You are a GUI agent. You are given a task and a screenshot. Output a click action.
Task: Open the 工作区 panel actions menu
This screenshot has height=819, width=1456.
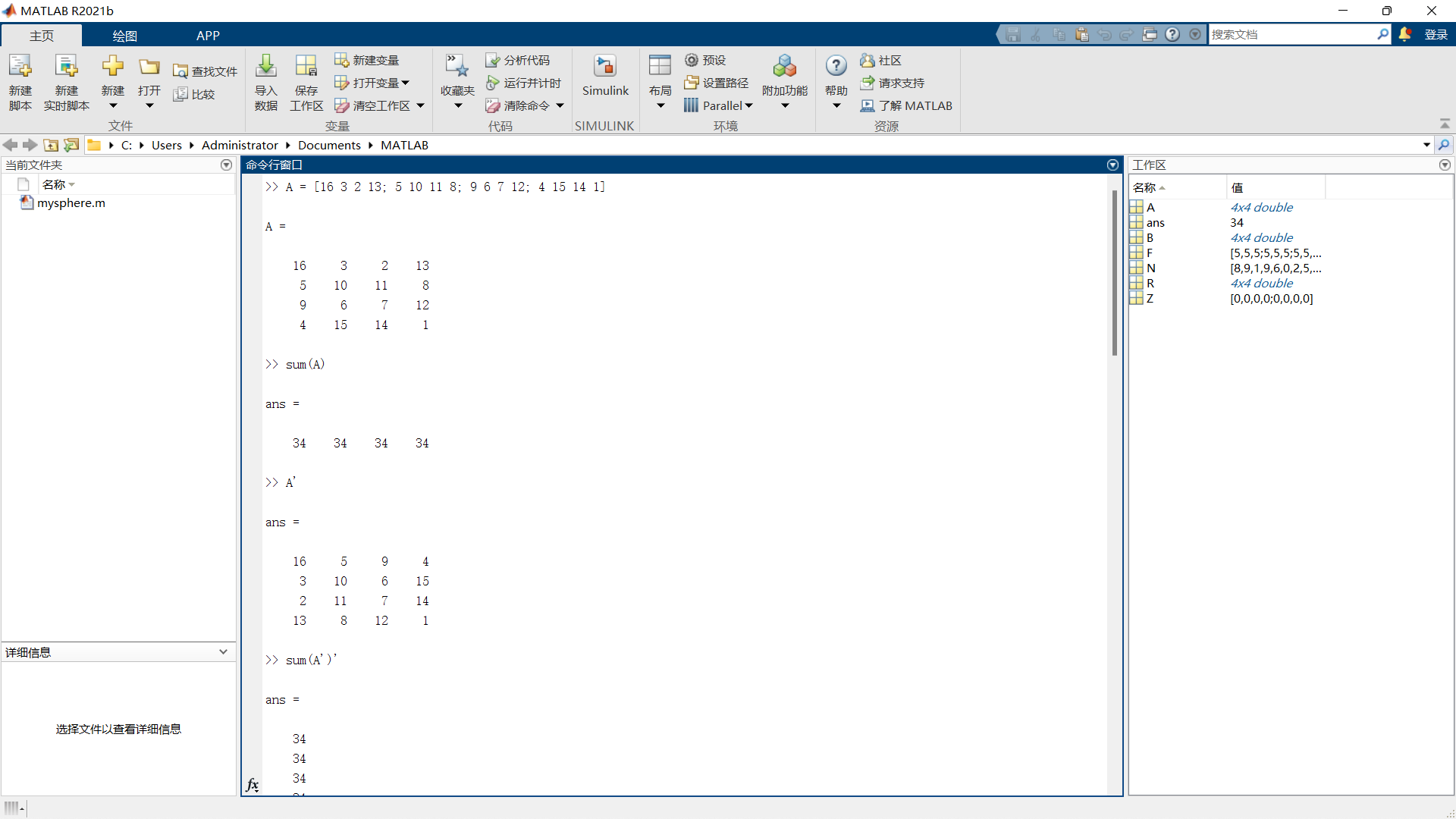[1445, 165]
